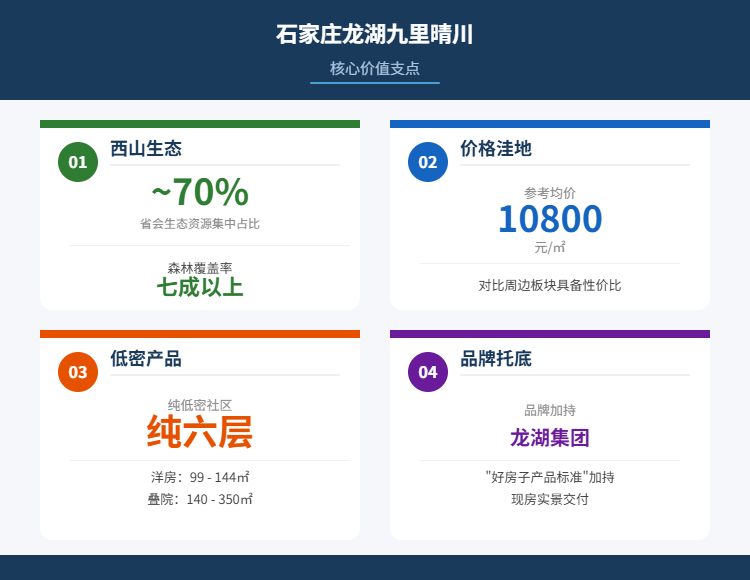This screenshot has height=580, width=750.
Task: Select the text 对比周边板块具备性价比
Action: (x=550, y=285)
